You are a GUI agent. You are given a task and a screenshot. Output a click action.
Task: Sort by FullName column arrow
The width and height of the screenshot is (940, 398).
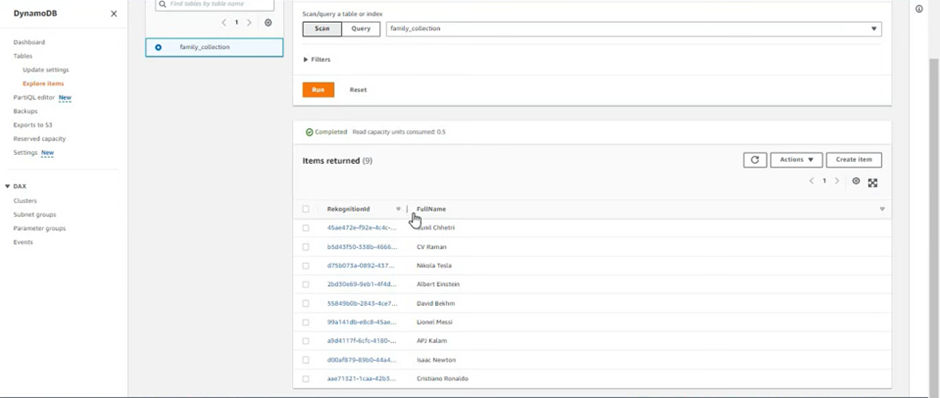tap(882, 209)
